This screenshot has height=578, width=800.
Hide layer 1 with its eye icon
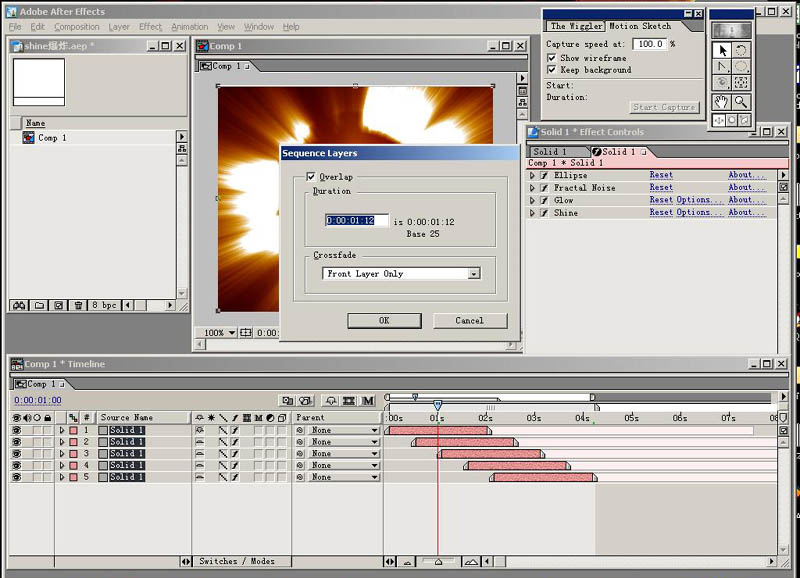16,430
